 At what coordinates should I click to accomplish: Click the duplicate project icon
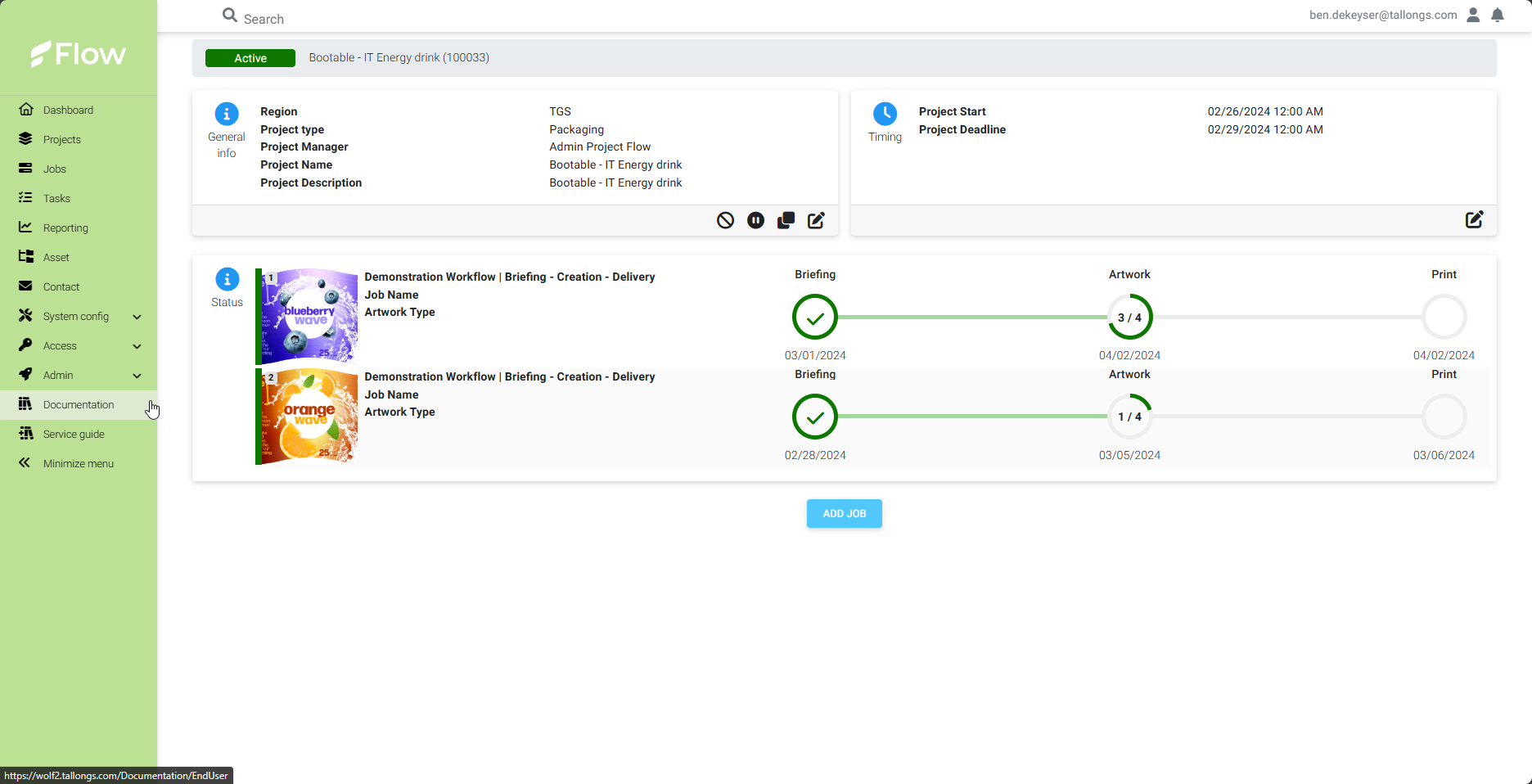point(786,220)
